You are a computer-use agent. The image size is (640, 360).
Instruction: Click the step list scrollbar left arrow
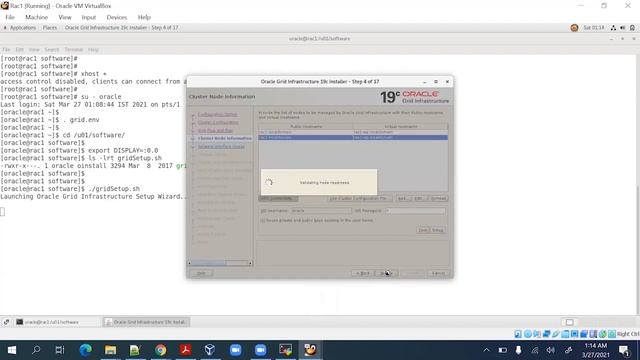point(189,263)
